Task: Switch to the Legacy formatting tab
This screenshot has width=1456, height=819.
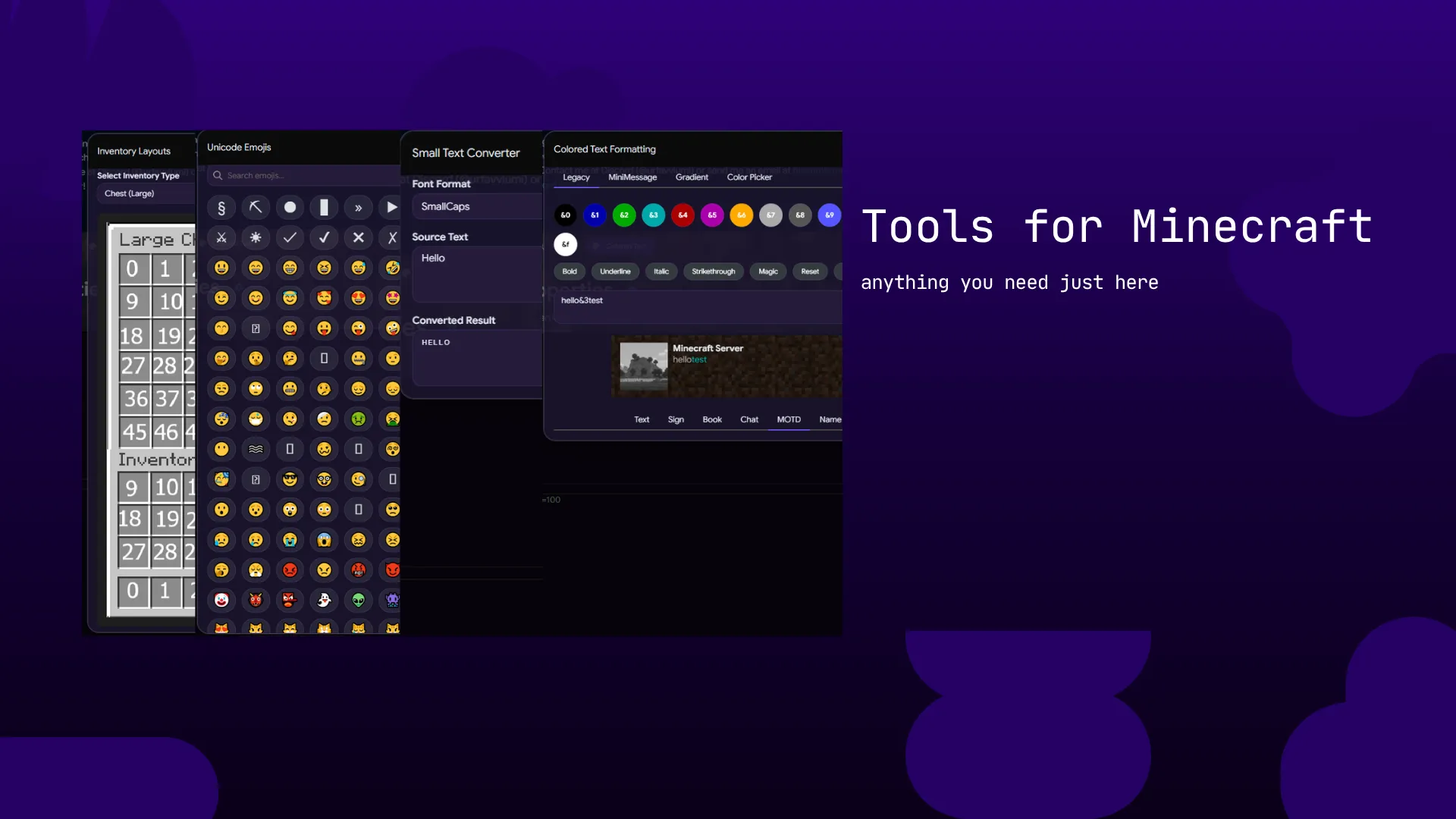Action: pyautogui.click(x=576, y=177)
